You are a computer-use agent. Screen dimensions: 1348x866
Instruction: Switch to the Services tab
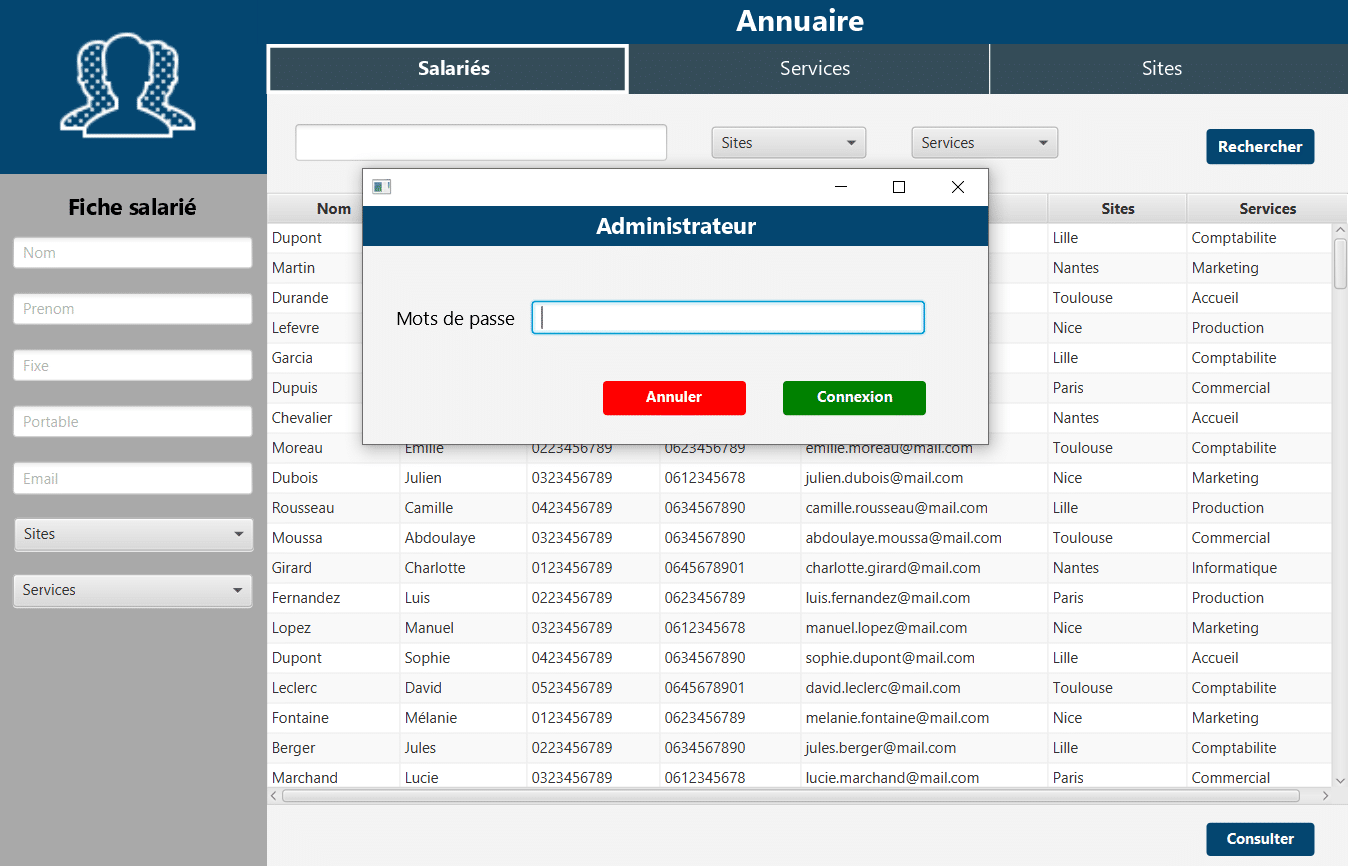pos(814,68)
